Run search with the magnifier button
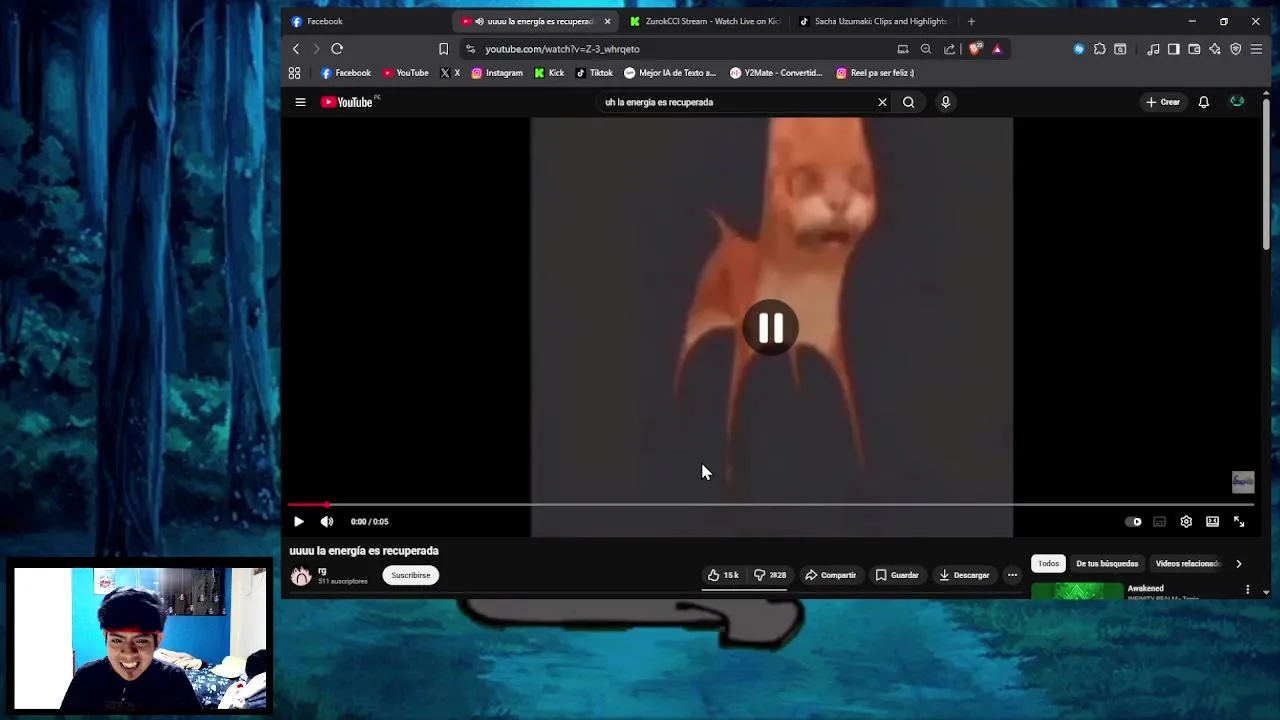Image resolution: width=1280 pixels, height=720 pixels. 908,102
